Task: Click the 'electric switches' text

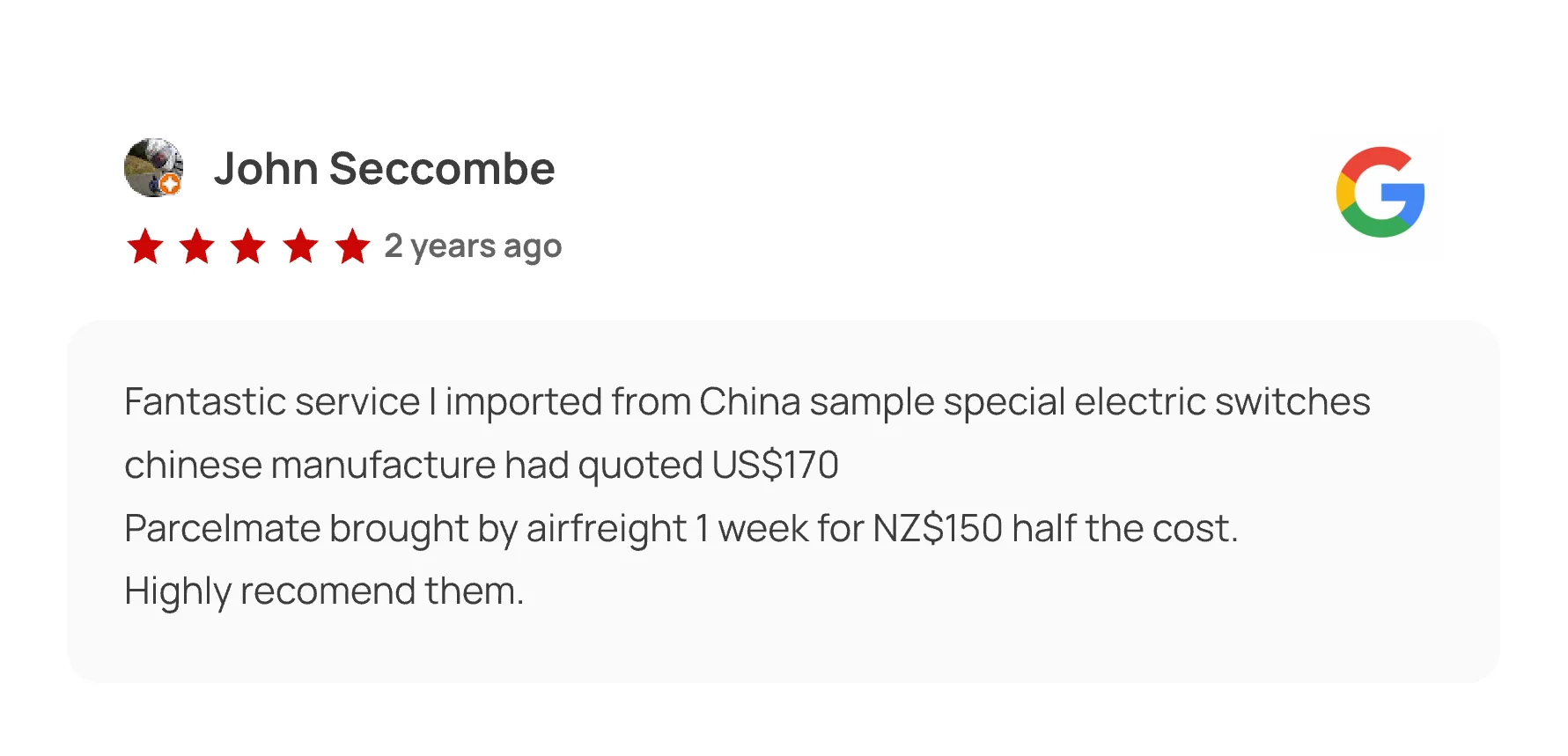Action: tap(1222, 402)
